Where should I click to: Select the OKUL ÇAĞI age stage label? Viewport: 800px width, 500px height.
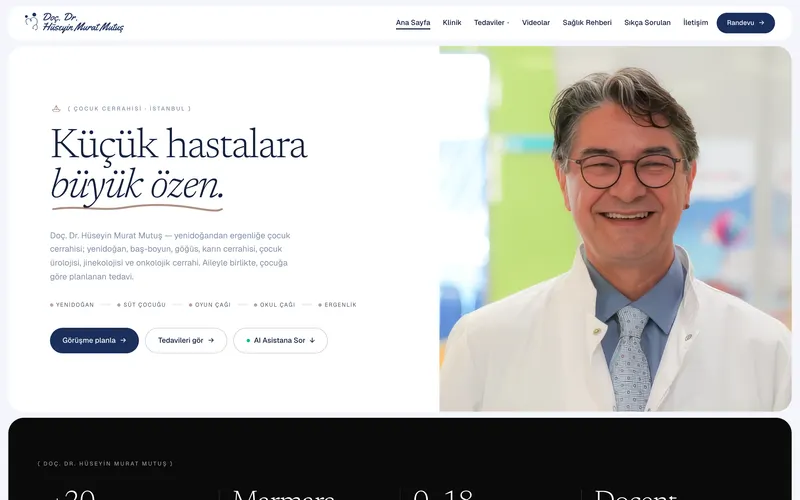click(274, 305)
